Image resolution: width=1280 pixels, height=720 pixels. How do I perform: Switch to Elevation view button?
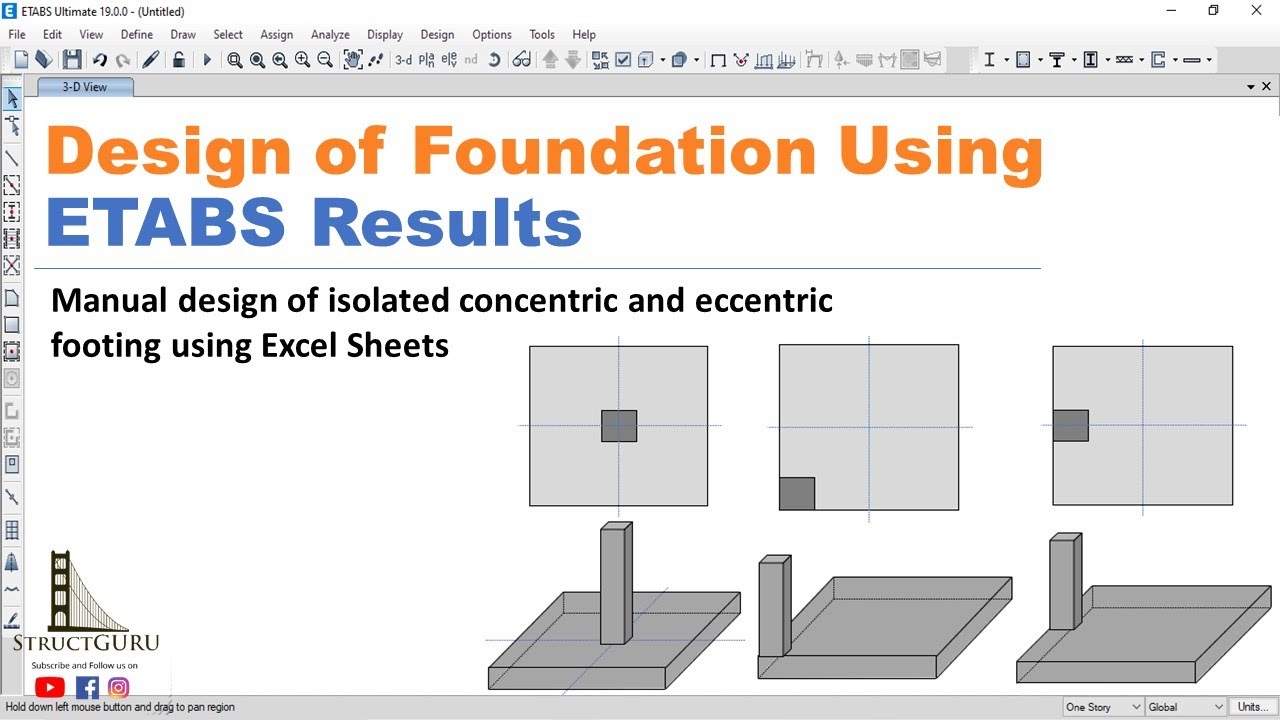449,60
